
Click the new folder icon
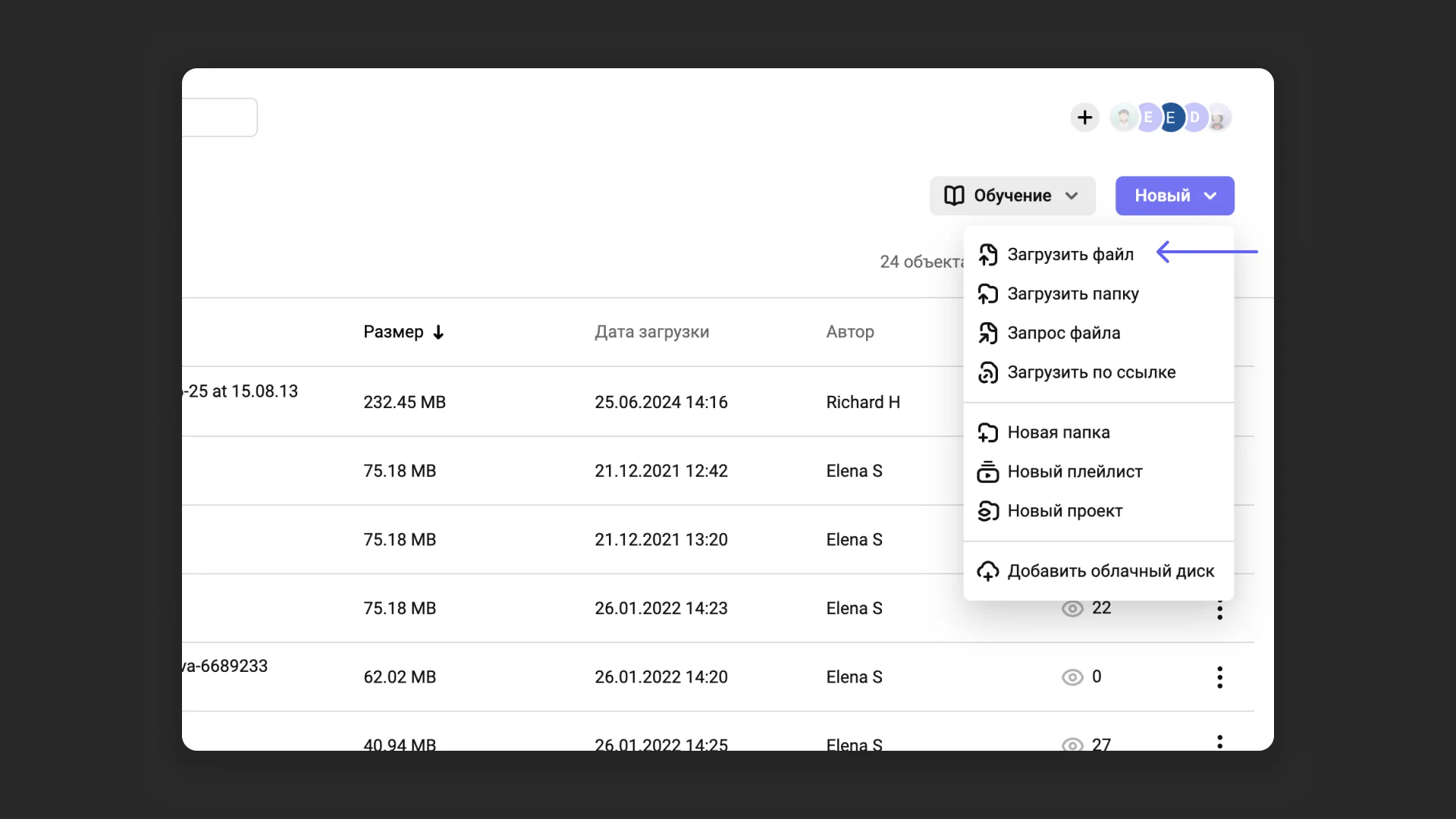coord(987,432)
